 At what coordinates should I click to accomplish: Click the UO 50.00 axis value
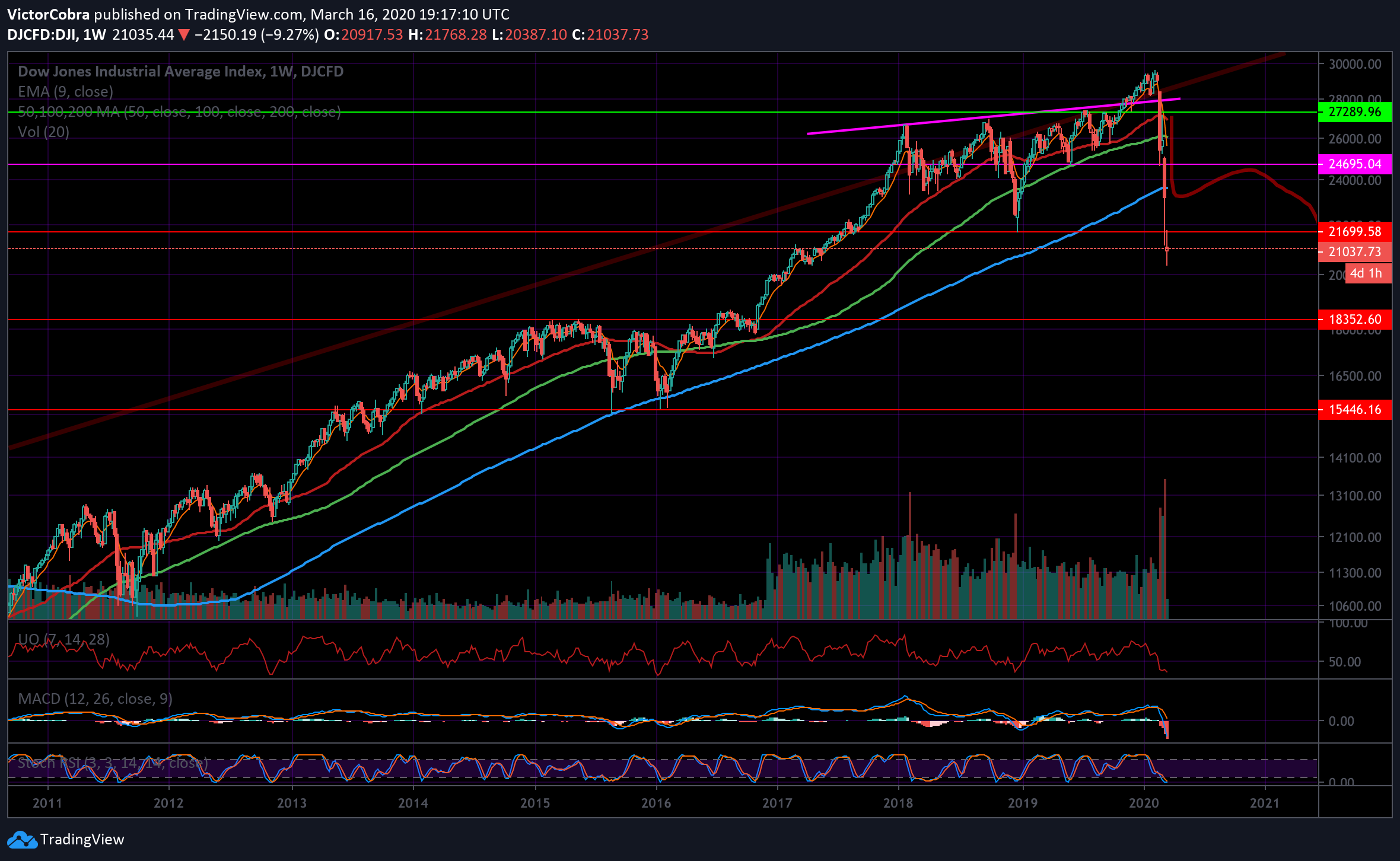(x=1344, y=662)
